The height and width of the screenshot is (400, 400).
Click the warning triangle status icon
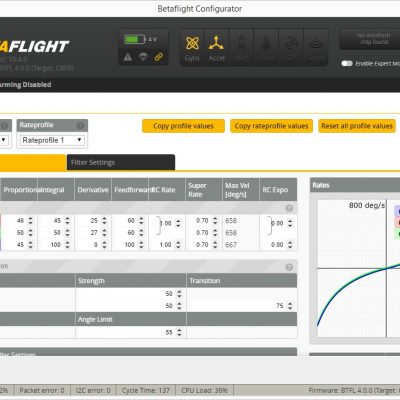tap(128, 57)
